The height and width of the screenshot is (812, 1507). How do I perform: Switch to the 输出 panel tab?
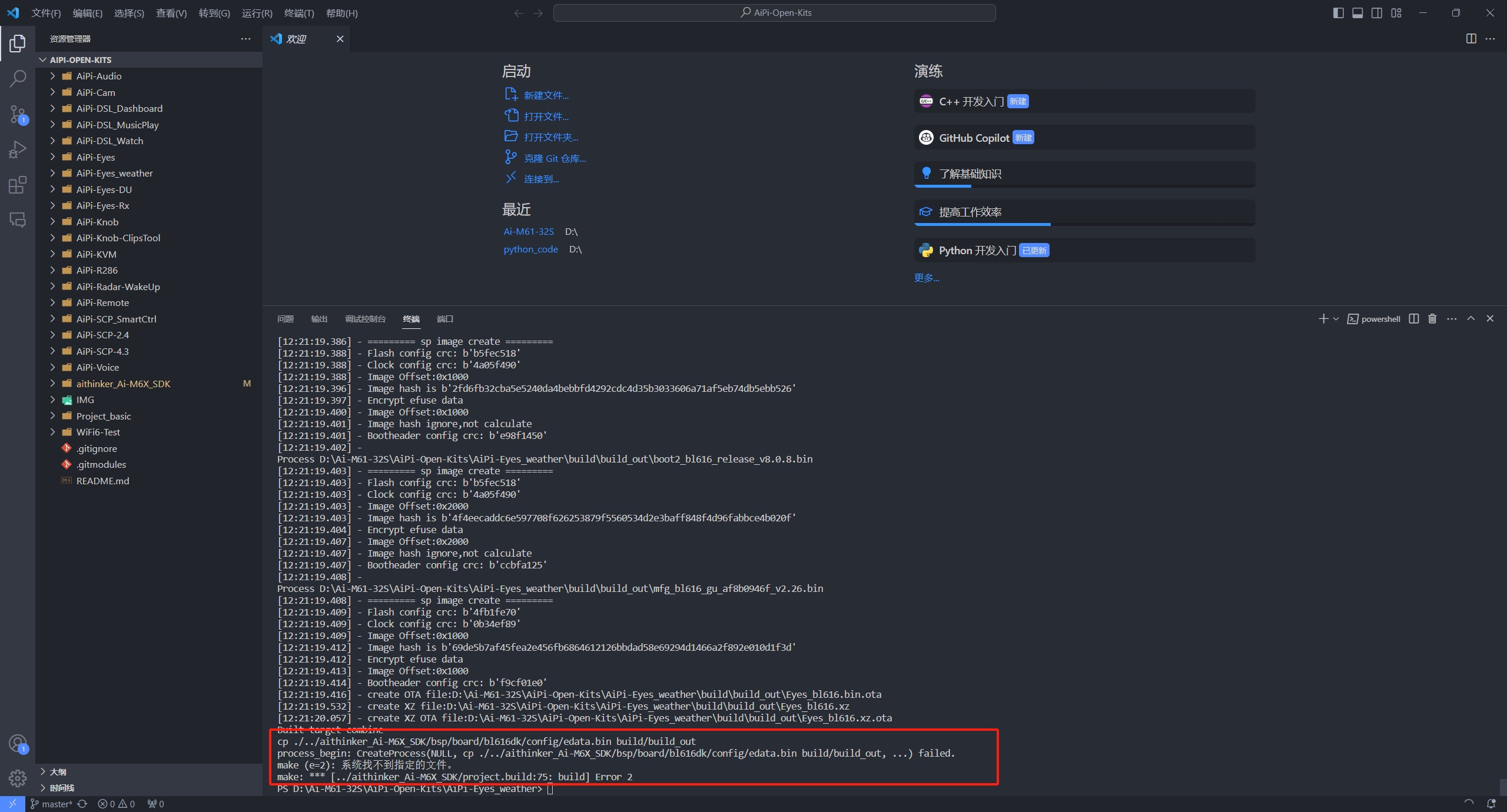click(x=319, y=319)
